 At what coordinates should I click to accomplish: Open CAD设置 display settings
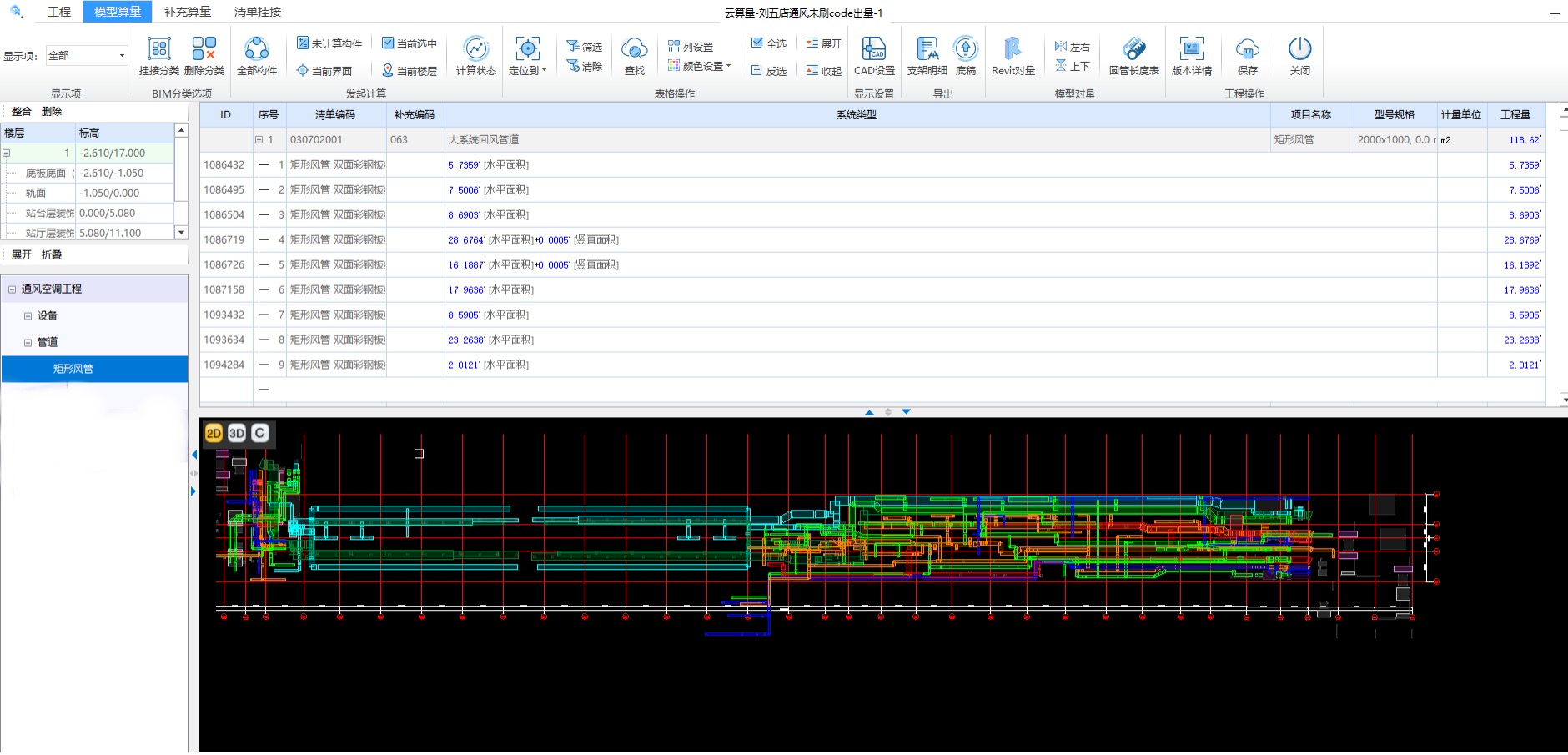[874, 55]
